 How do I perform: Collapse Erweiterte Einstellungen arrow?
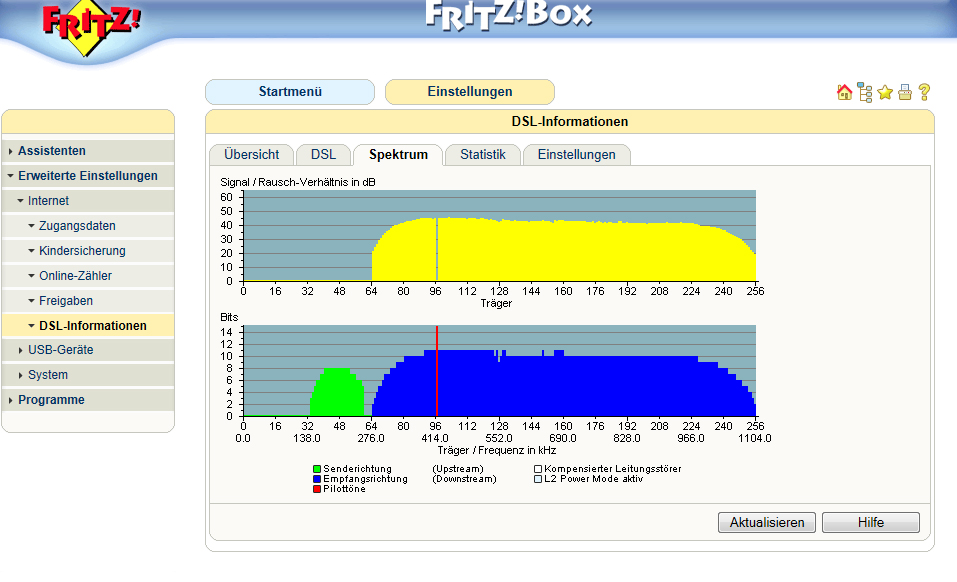pyautogui.click(x=10, y=176)
